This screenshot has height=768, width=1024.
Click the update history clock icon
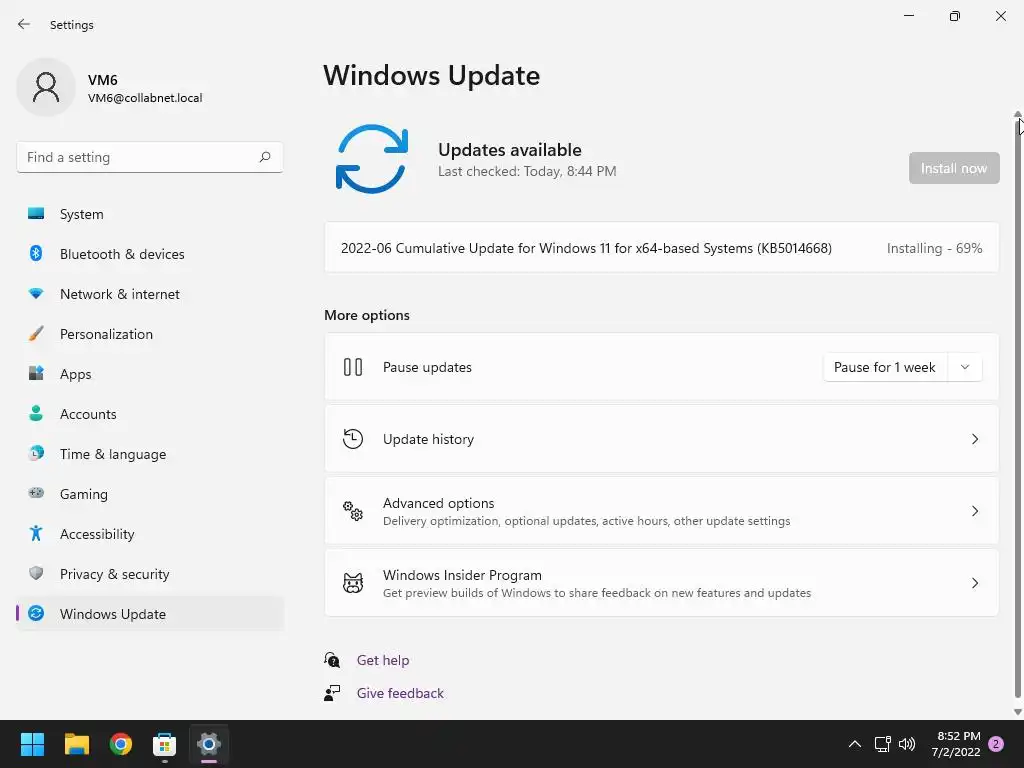tap(353, 439)
